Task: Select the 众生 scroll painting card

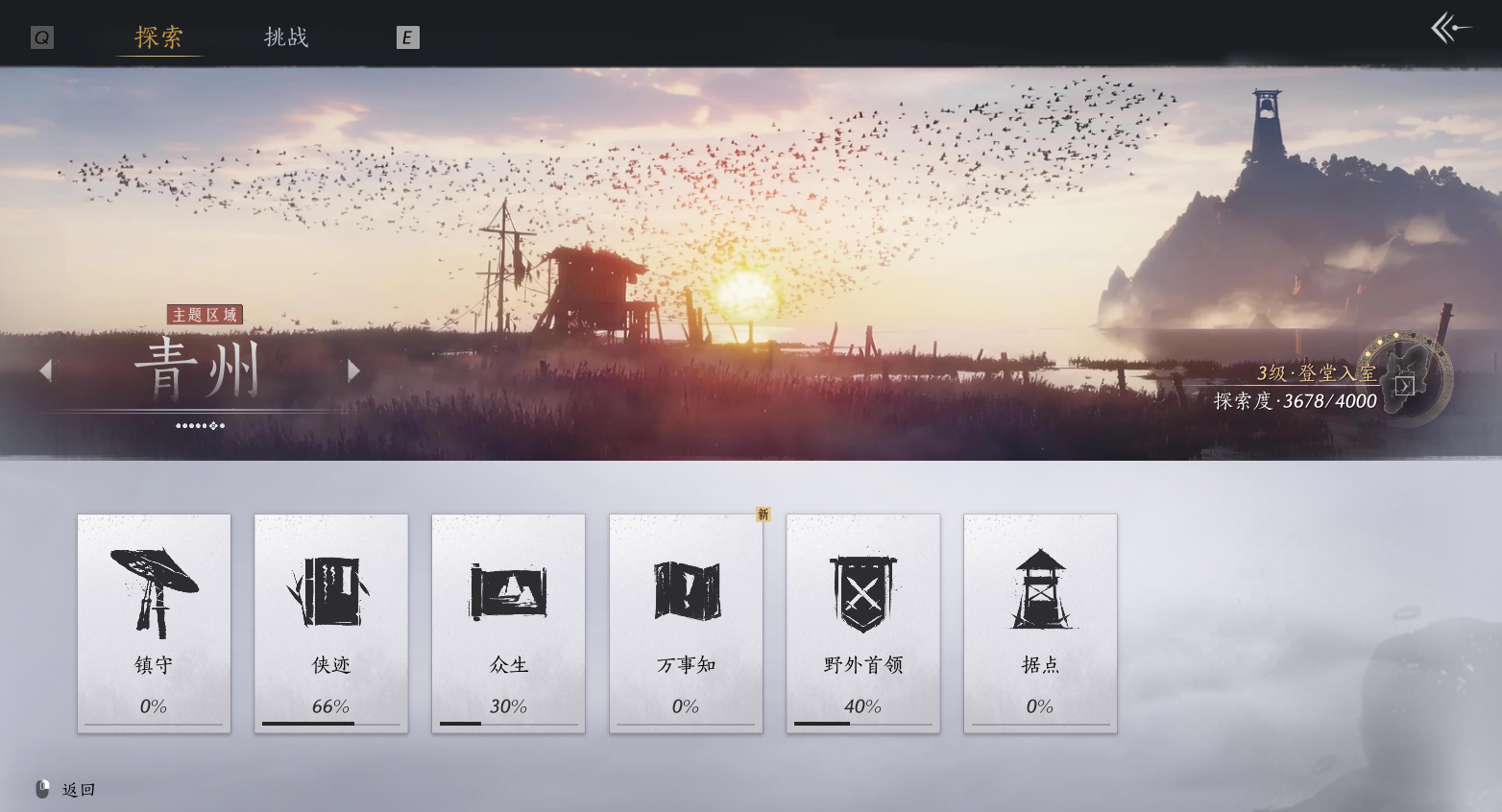Action: click(x=508, y=624)
